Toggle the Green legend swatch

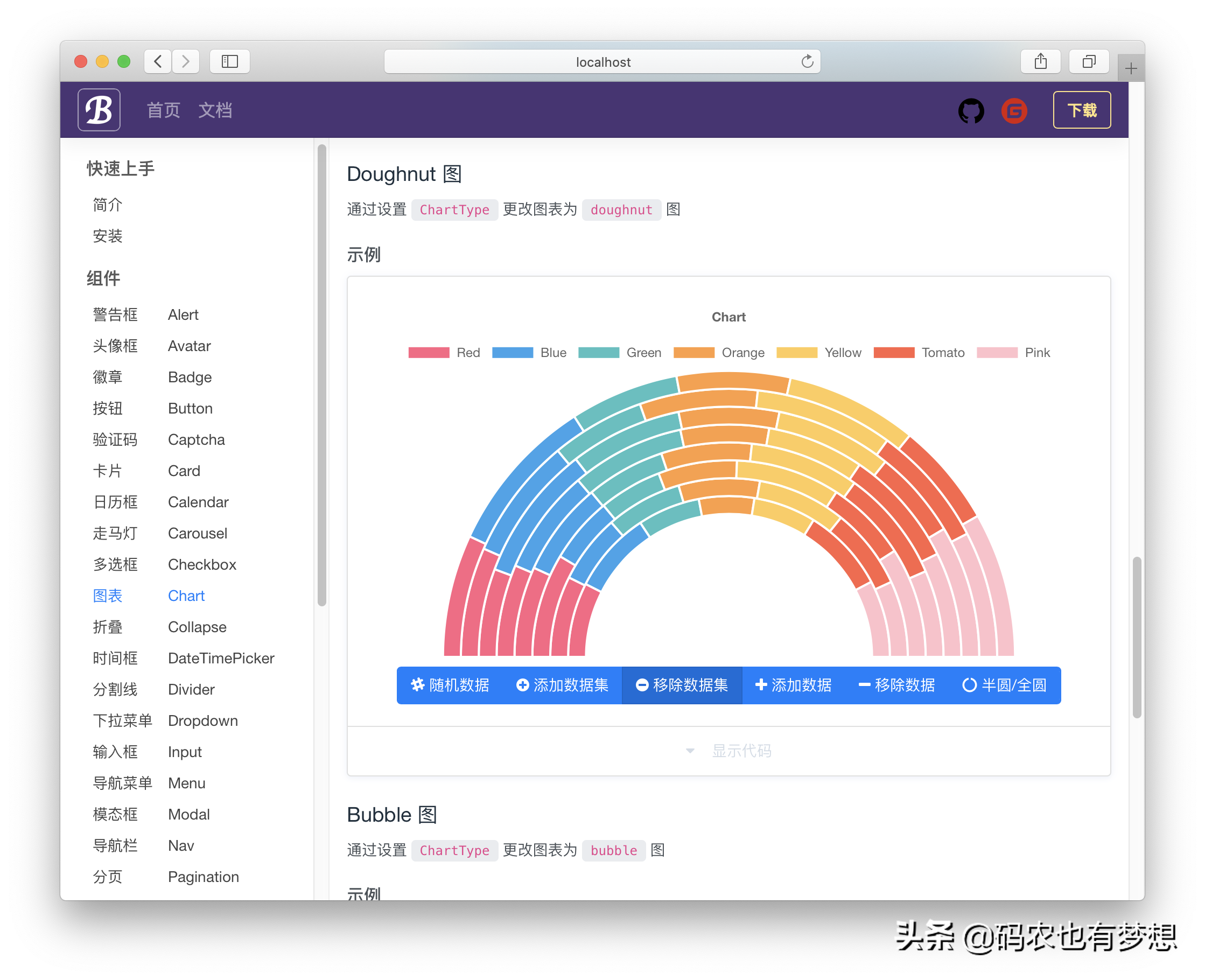point(599,352)
